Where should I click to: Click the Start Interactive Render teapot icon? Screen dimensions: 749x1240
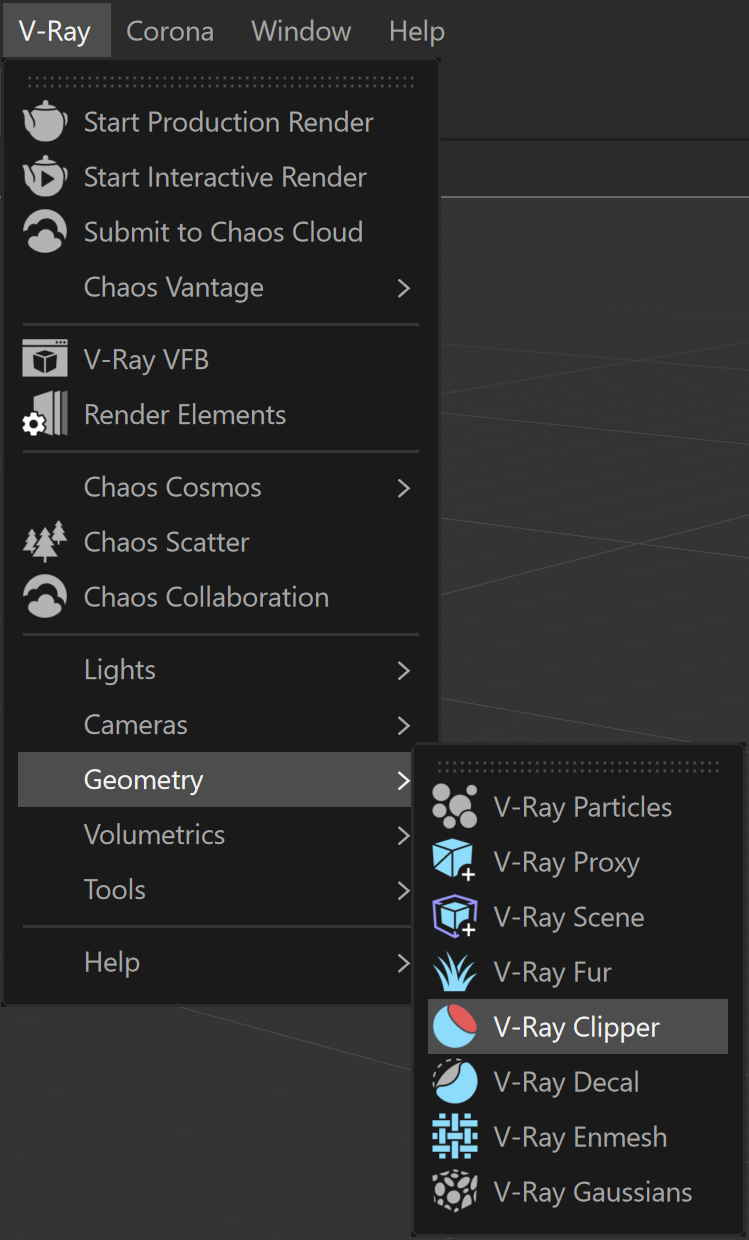pos(45,177)
